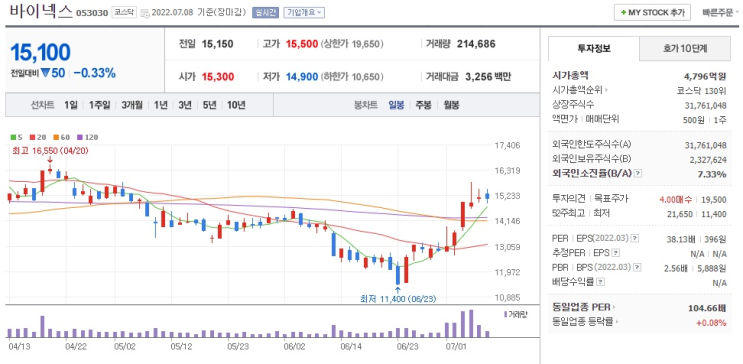The image size is (743, 364).
Task: Click the 저가 value 14,900
Action: coord(302,76)
